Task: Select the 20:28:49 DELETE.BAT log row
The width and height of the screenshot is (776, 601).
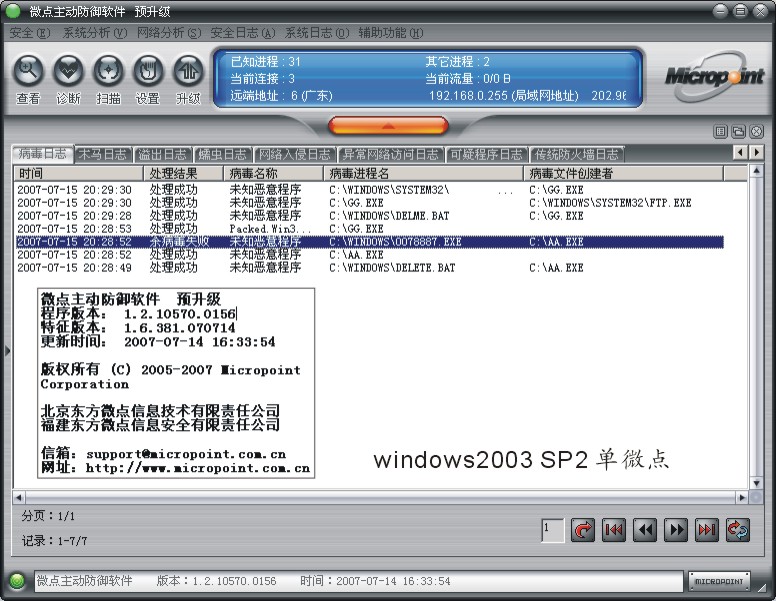Action: coord(369,268)
